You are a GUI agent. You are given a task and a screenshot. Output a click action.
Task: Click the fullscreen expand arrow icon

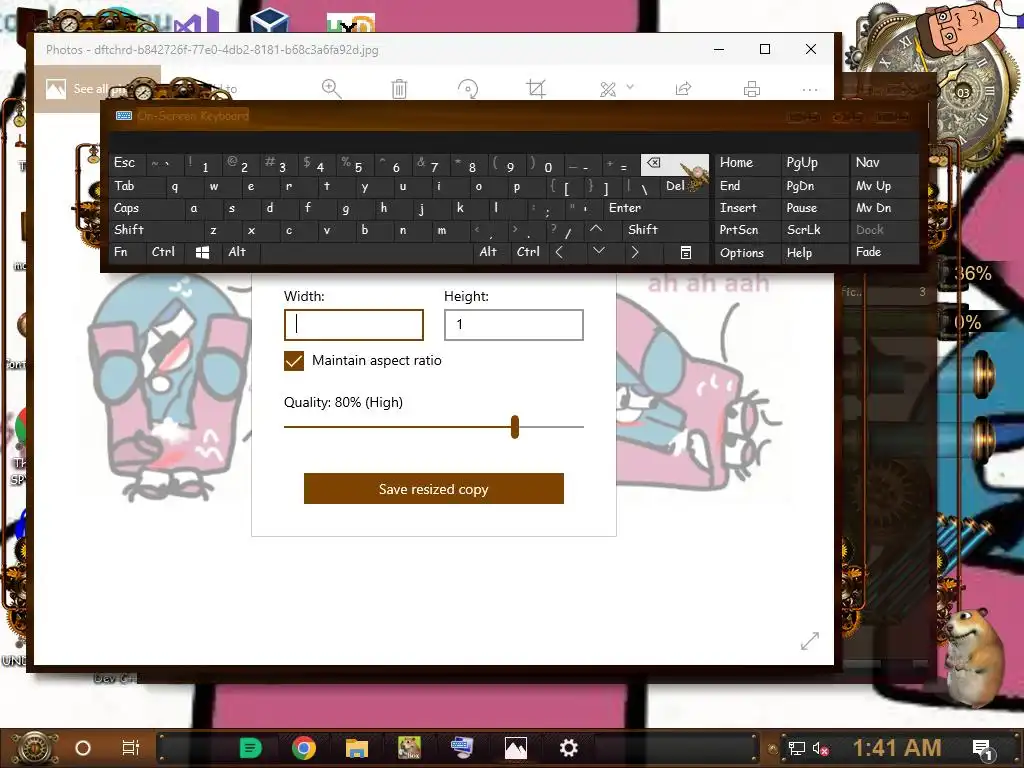coord(810,641)
